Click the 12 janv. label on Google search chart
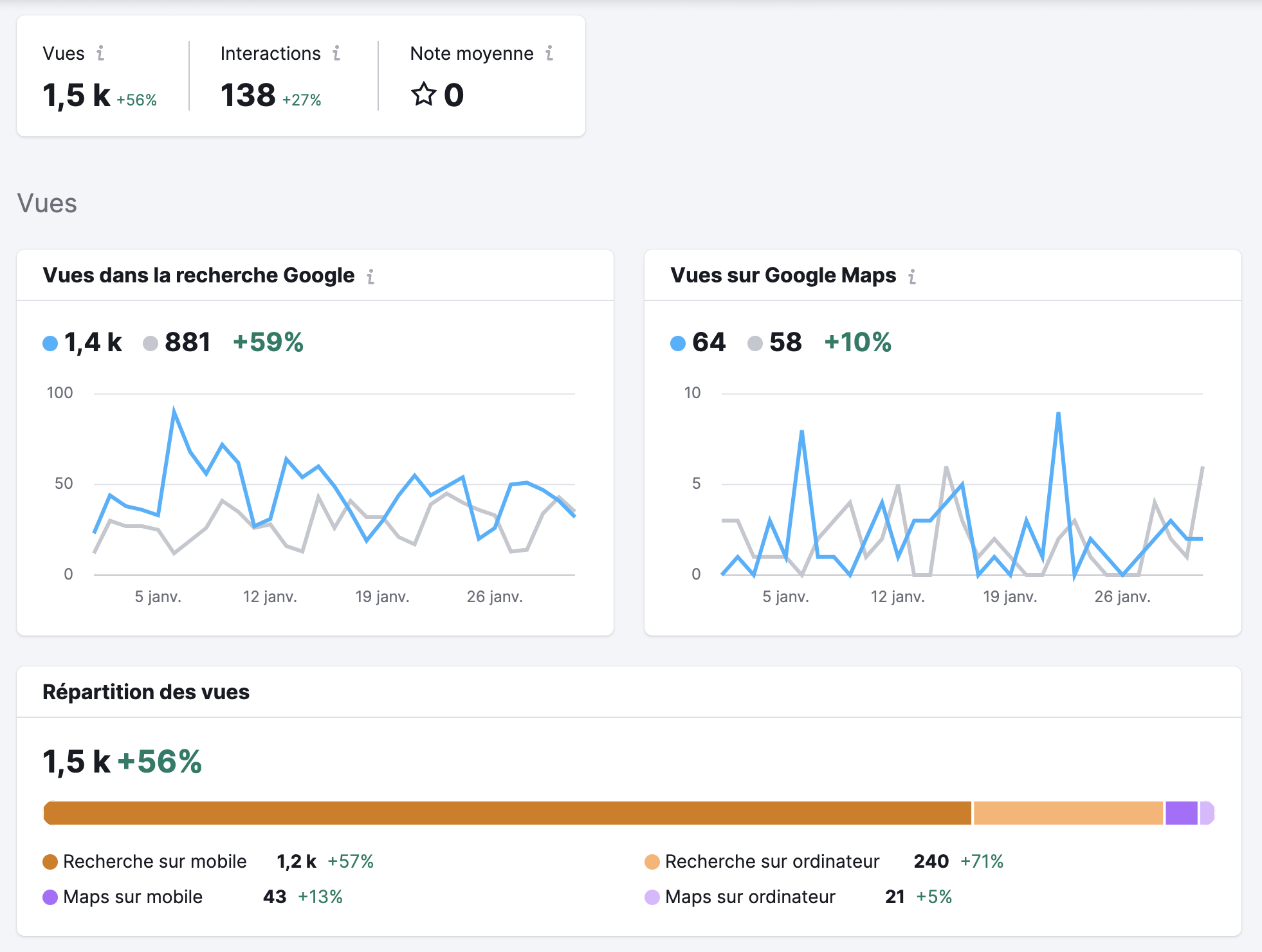The height and width of the screenshot is (952, 1262). tap(270, 597)
